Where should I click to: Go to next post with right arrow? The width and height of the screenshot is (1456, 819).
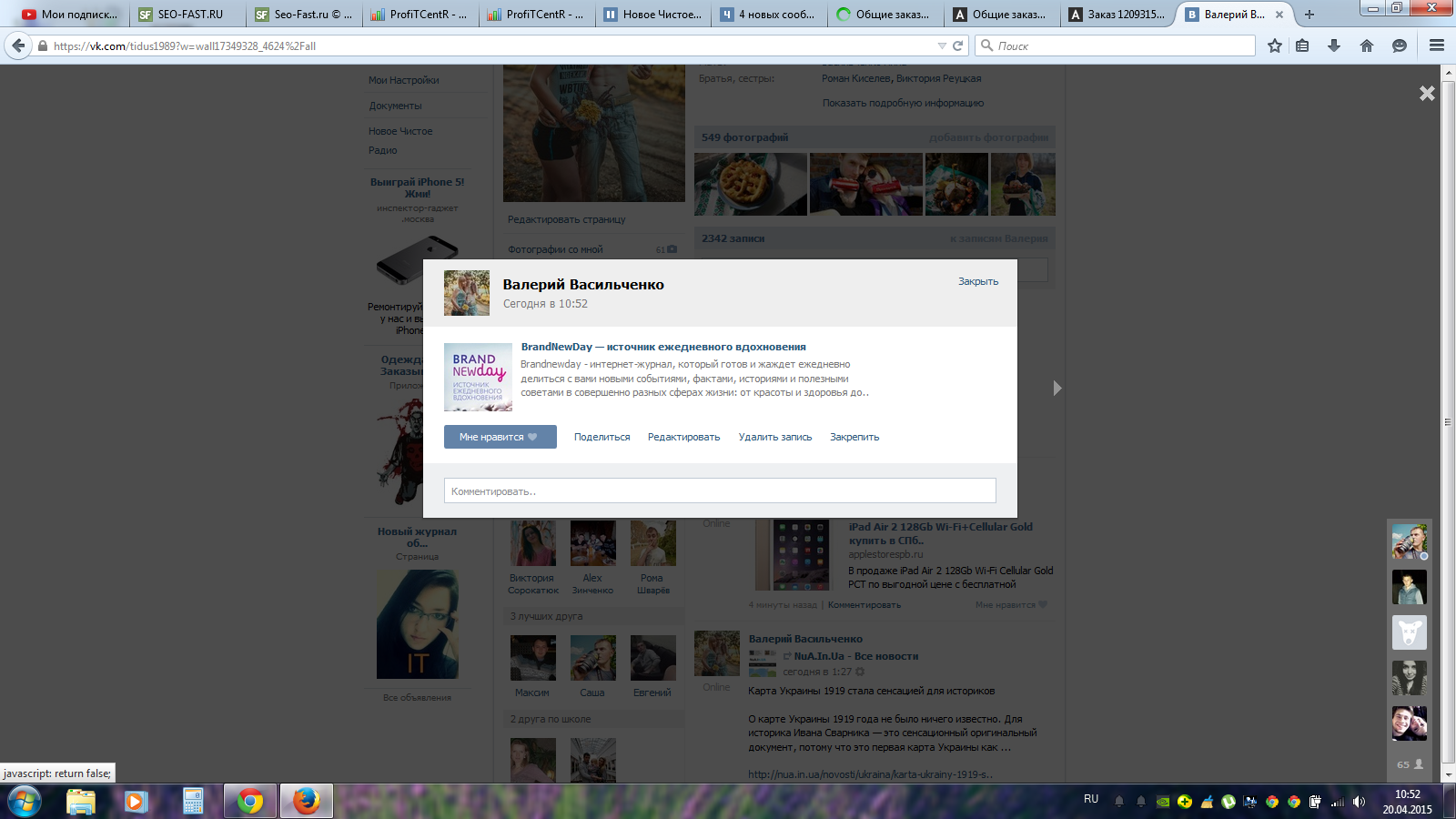pyautogui.click(x=1057, y=389)
